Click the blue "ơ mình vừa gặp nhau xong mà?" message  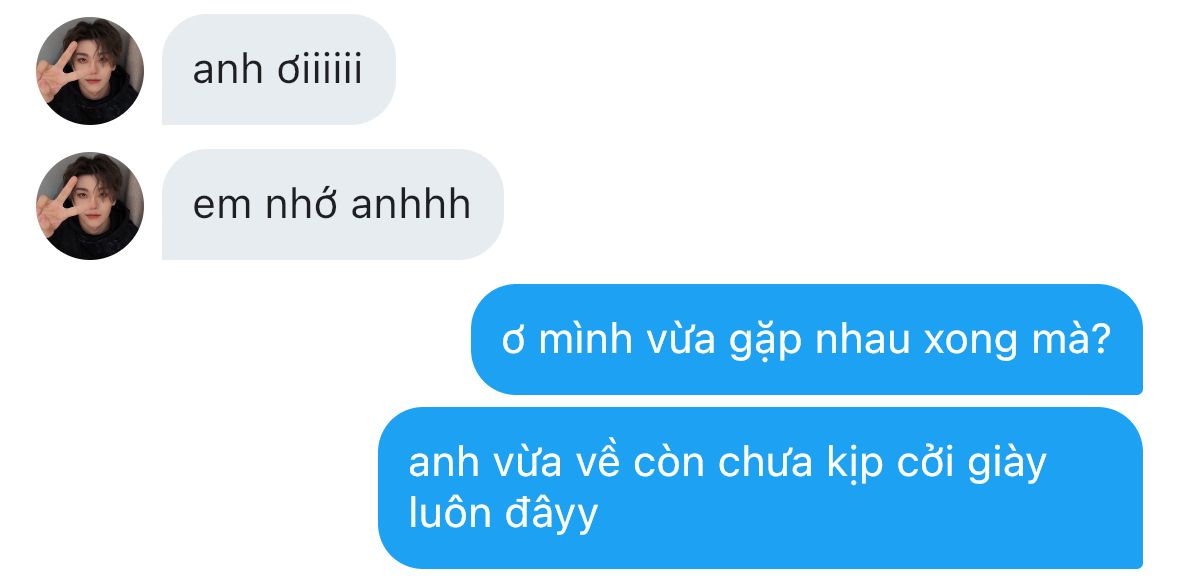click(x=806, y=339)
